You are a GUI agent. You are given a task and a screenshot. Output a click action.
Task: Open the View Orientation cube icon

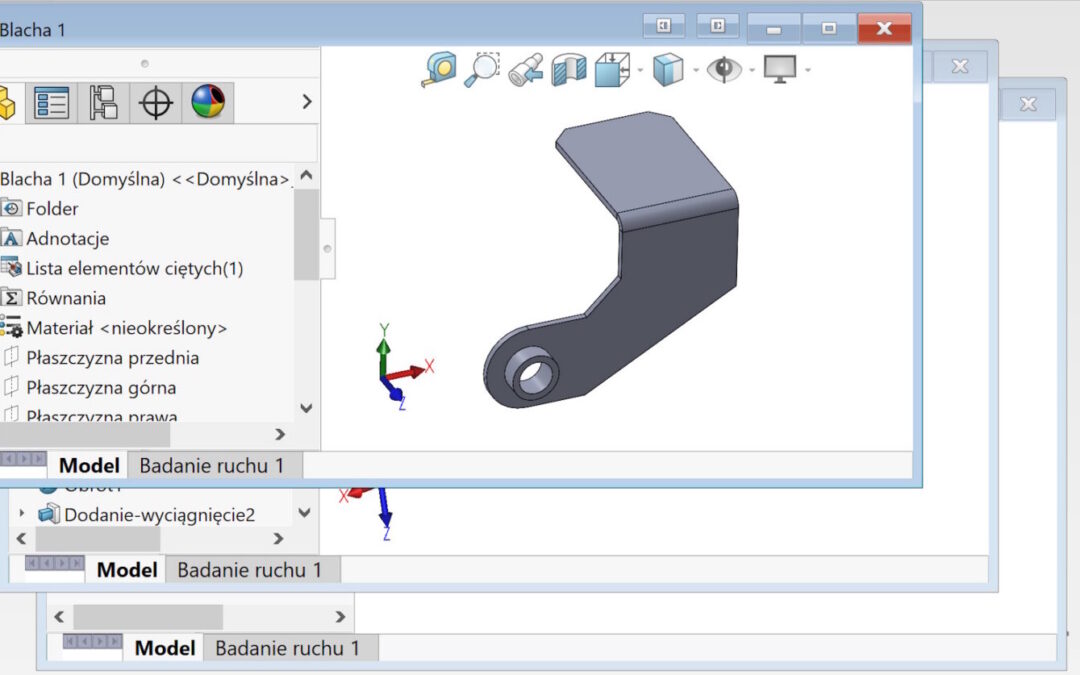click(610, 69)
